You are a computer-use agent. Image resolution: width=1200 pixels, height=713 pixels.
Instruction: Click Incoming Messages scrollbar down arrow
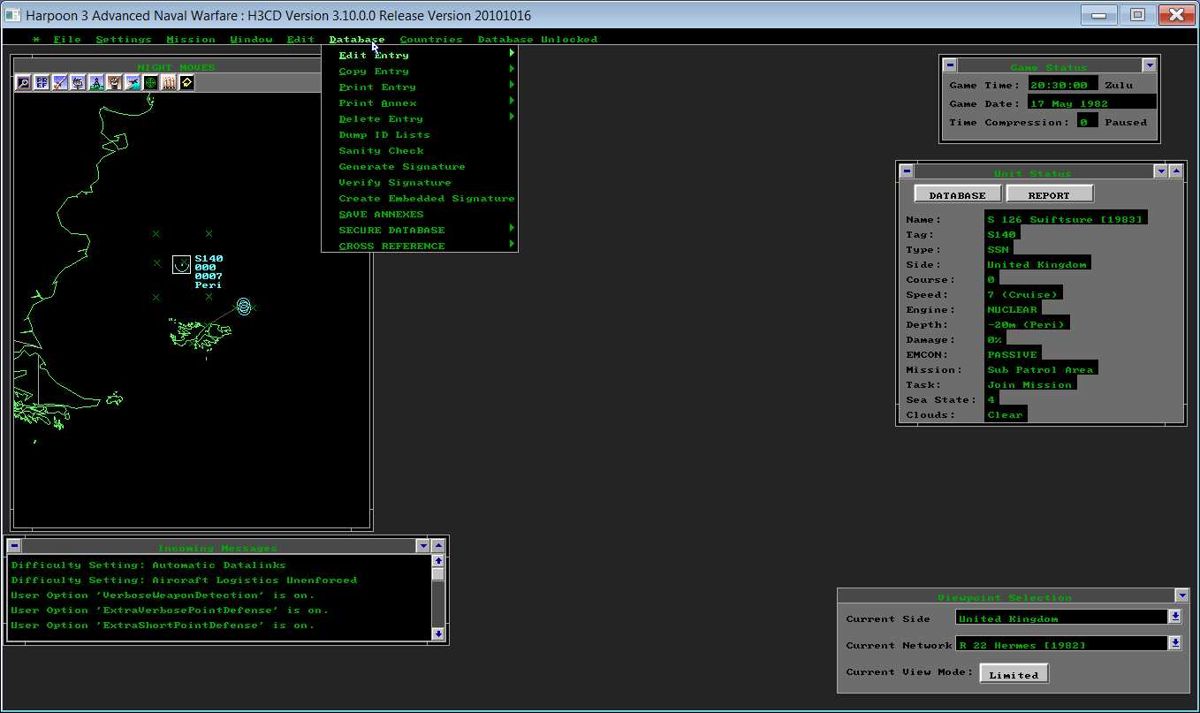(x=438, y=633)
